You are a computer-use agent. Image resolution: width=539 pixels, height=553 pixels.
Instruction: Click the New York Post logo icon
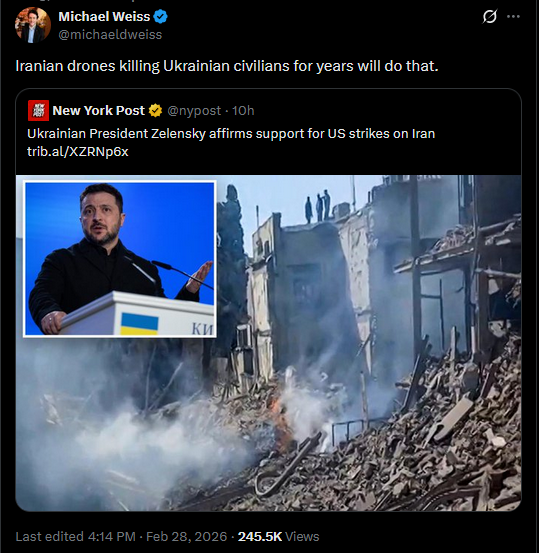(38, 110)
